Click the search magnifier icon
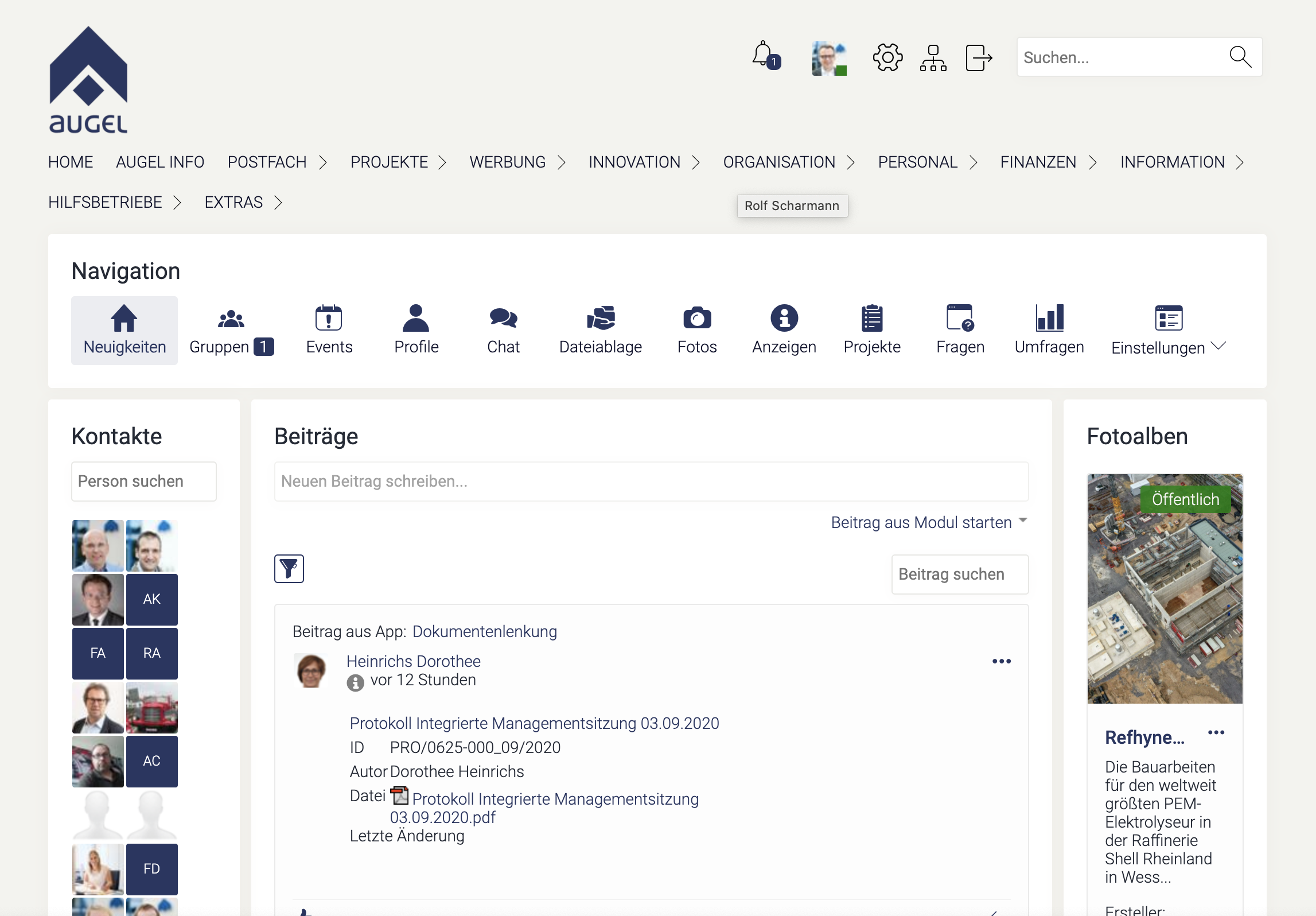This screenshot has height=916, width=1316. [1240, 57]
